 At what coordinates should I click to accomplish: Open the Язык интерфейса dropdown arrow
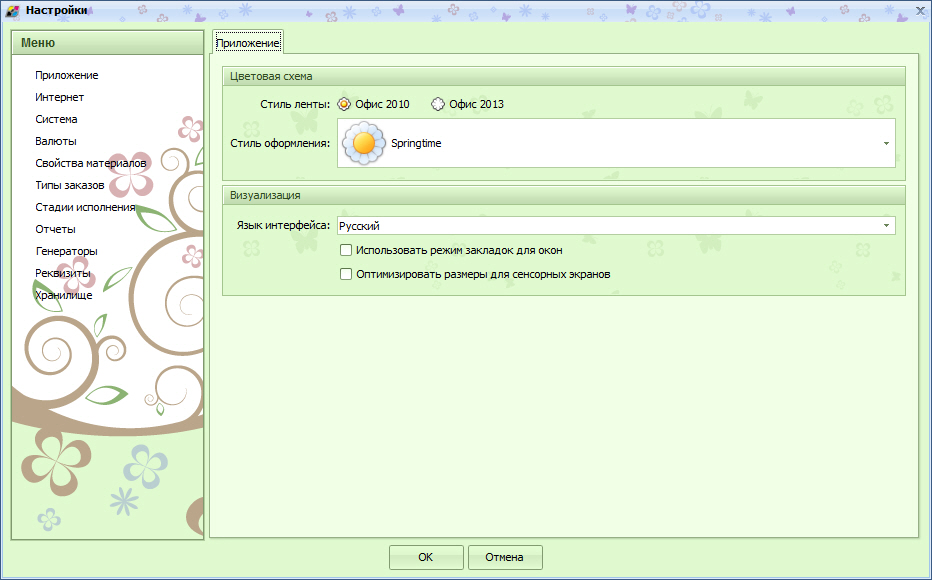(886, 226)
